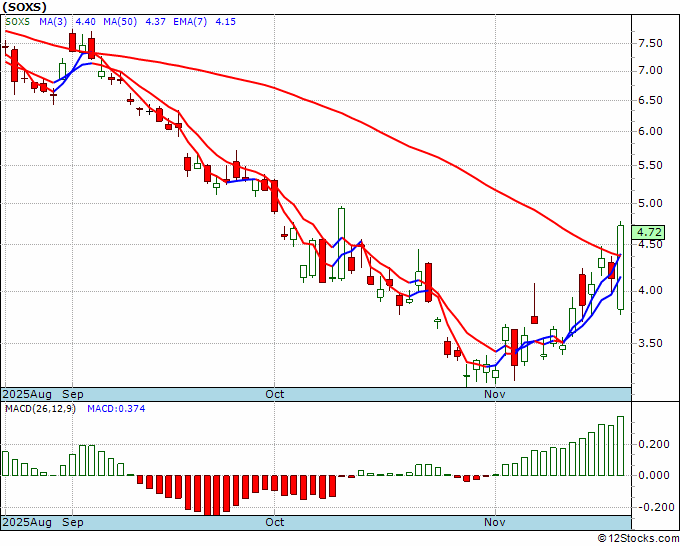Open the 12Stocks.com copyright link
The height and width of the screenshot is (546, 680).
pyautogui.click(x=638, y=539)
